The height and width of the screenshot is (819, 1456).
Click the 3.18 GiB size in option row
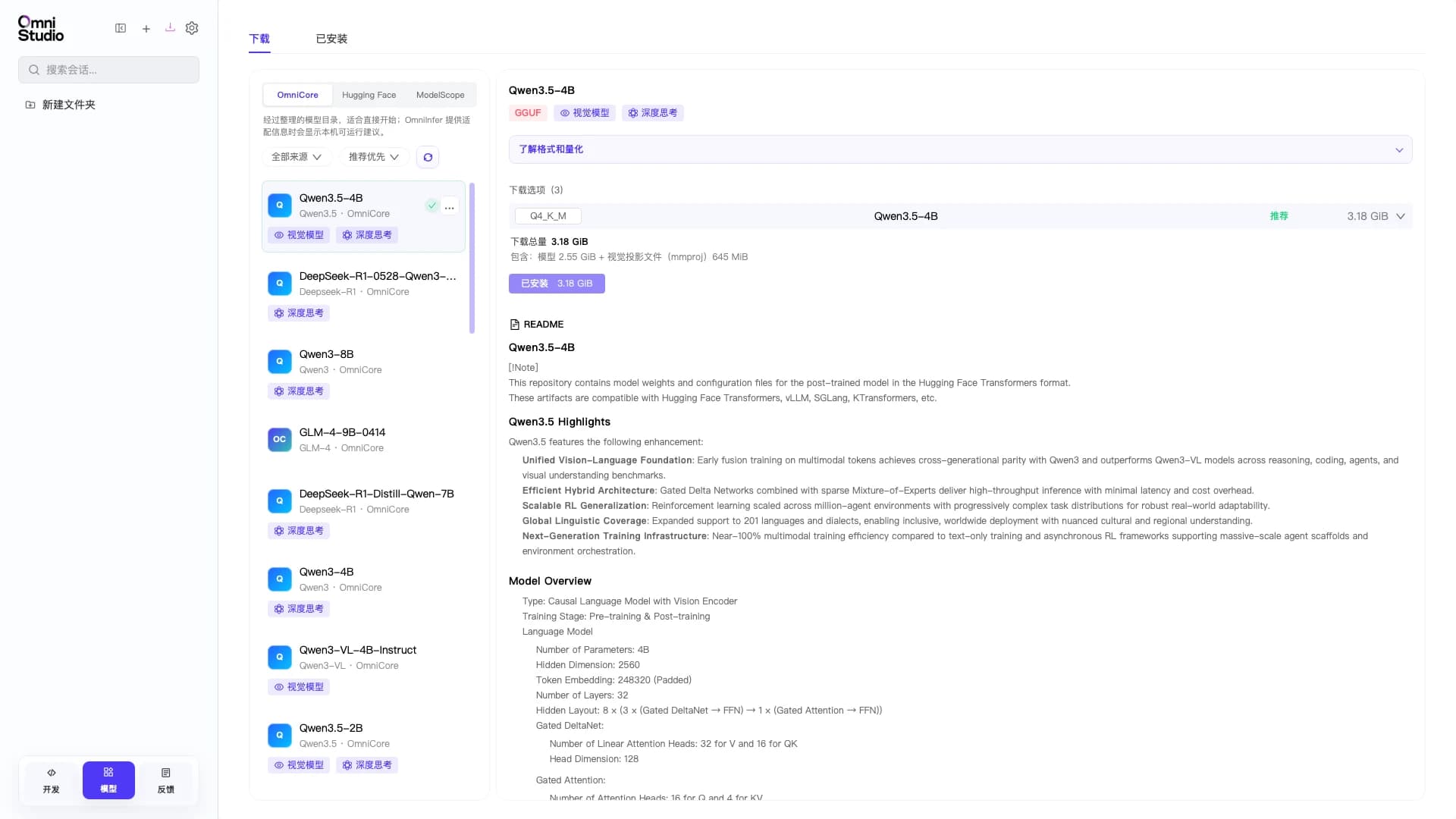[x=1367, y=216]
